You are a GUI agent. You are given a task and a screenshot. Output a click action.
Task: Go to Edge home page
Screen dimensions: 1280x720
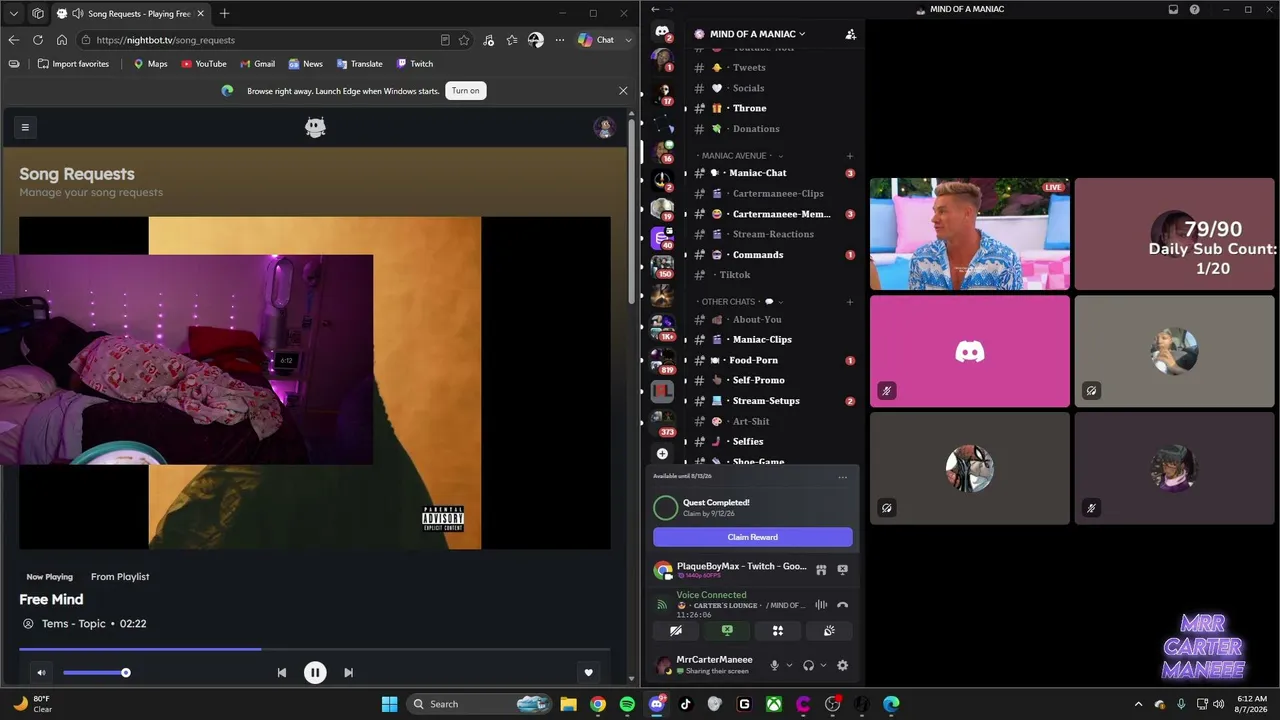pyautogui.click(x=62, y=40)
